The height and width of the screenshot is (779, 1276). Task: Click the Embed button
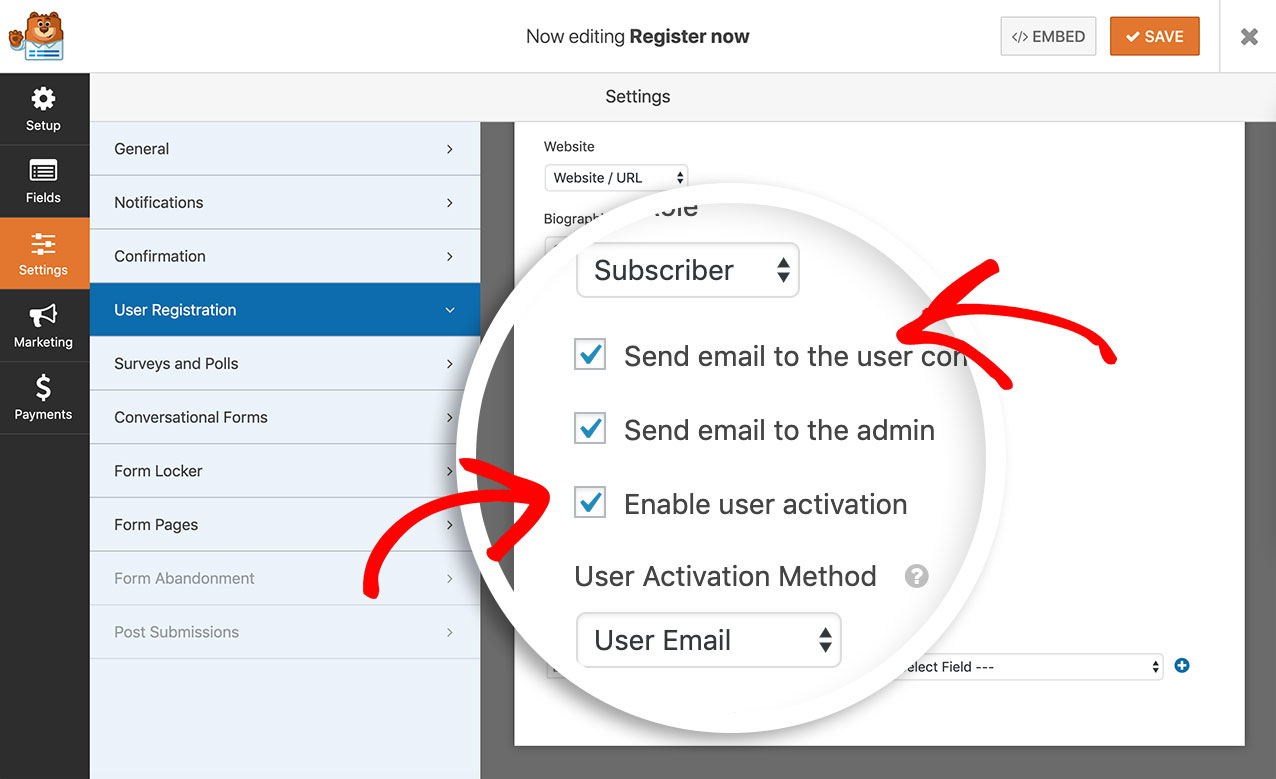1048,36
